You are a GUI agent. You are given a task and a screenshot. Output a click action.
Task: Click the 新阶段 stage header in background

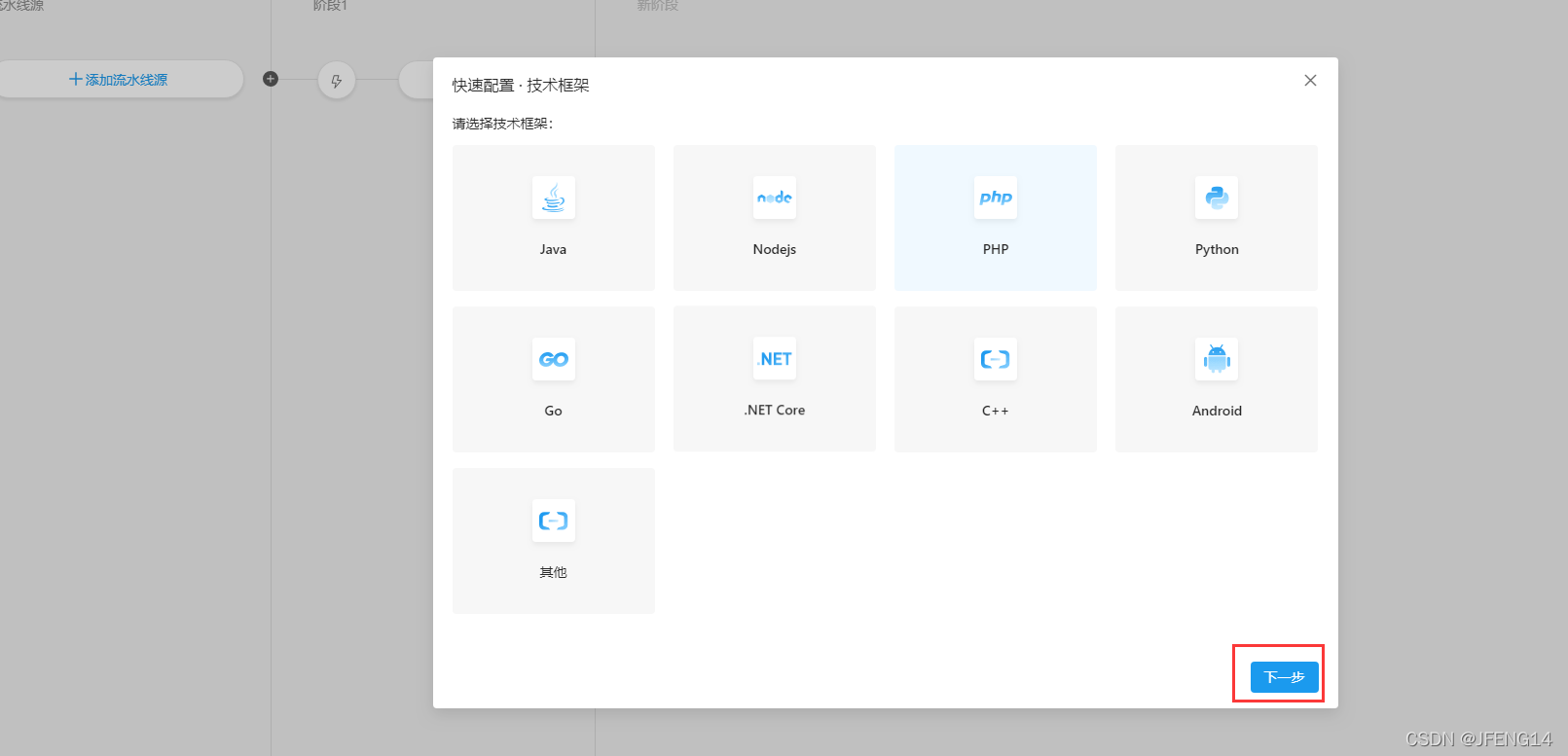point(658,6)
